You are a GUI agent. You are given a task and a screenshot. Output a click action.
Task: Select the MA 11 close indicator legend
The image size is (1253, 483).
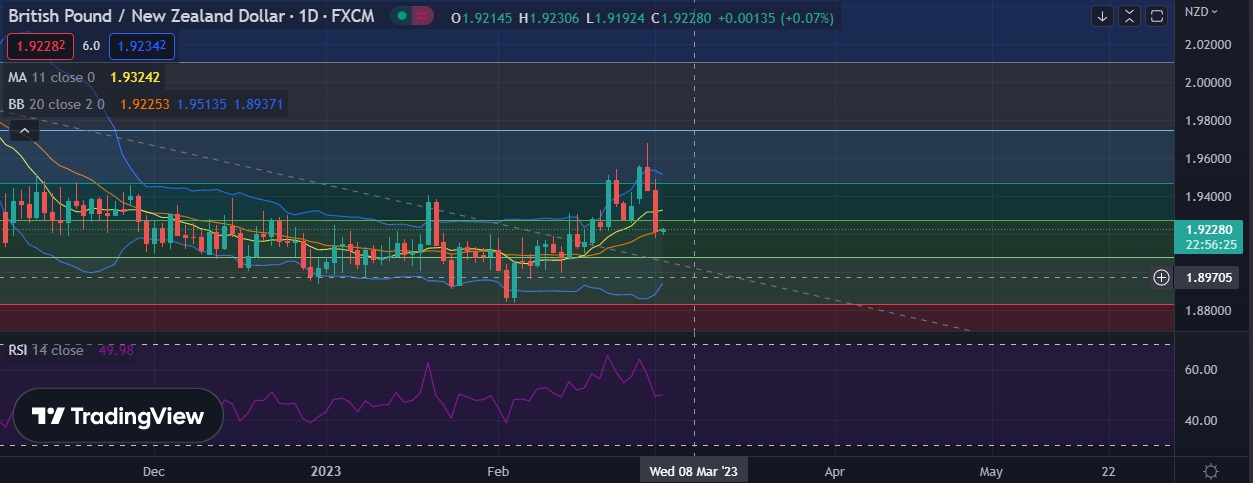[x=52, y=77]
